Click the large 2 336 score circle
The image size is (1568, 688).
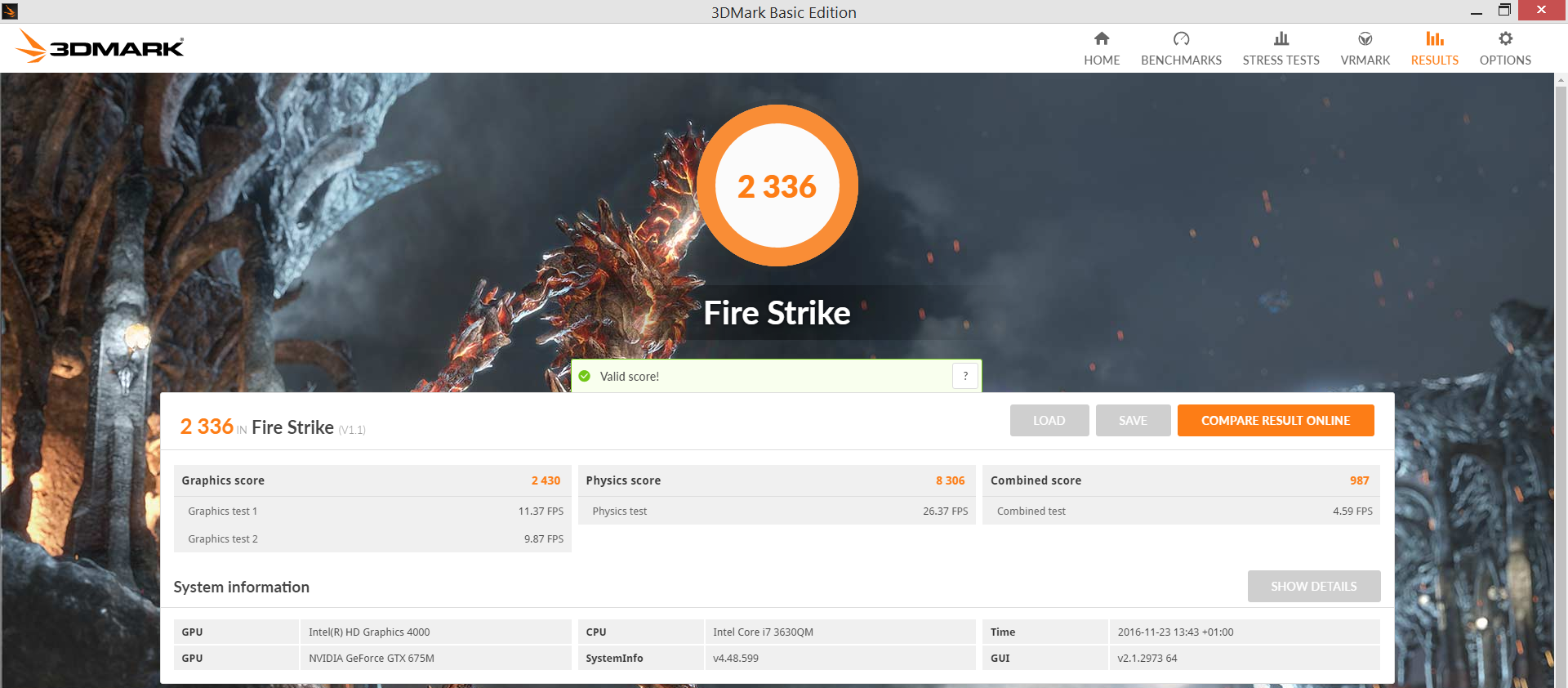777,185
